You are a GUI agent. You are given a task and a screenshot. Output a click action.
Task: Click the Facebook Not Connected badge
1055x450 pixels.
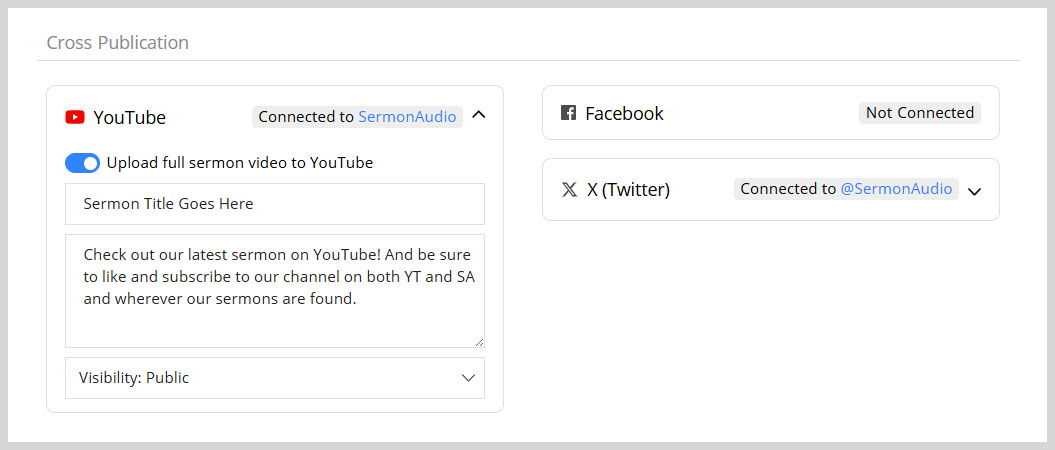(x=920, y=112)
